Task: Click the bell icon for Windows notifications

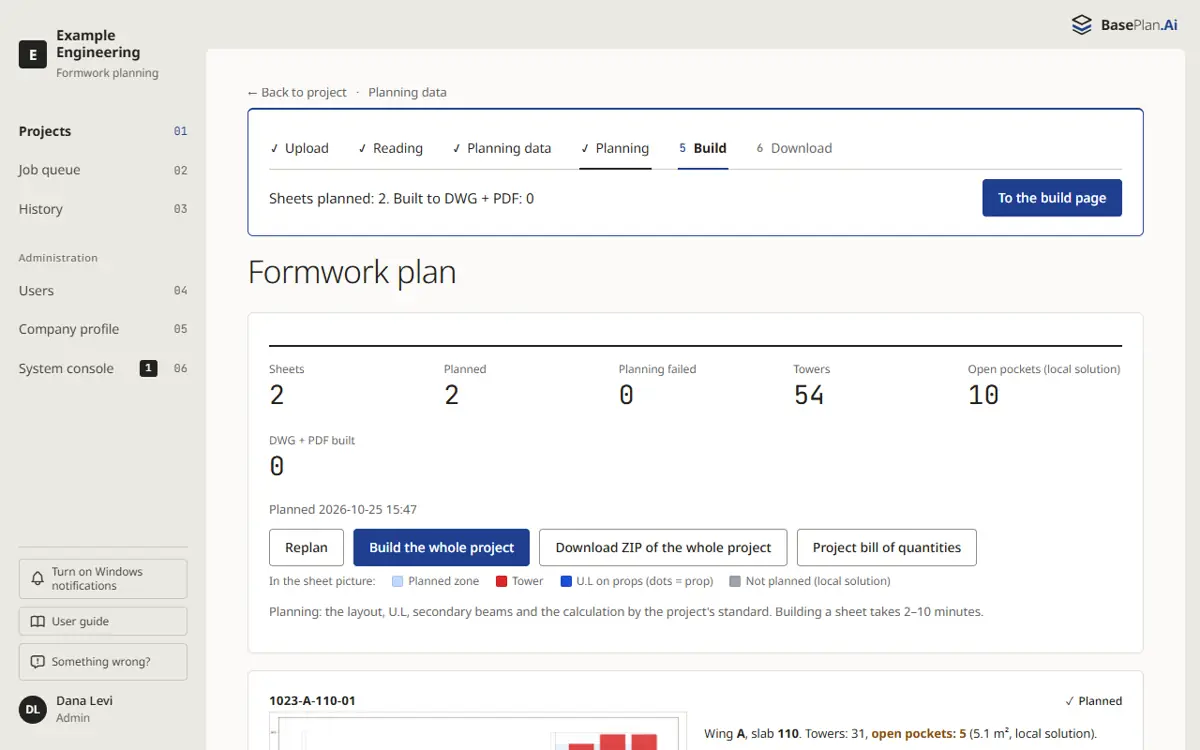Action: [x=38, y=579]
